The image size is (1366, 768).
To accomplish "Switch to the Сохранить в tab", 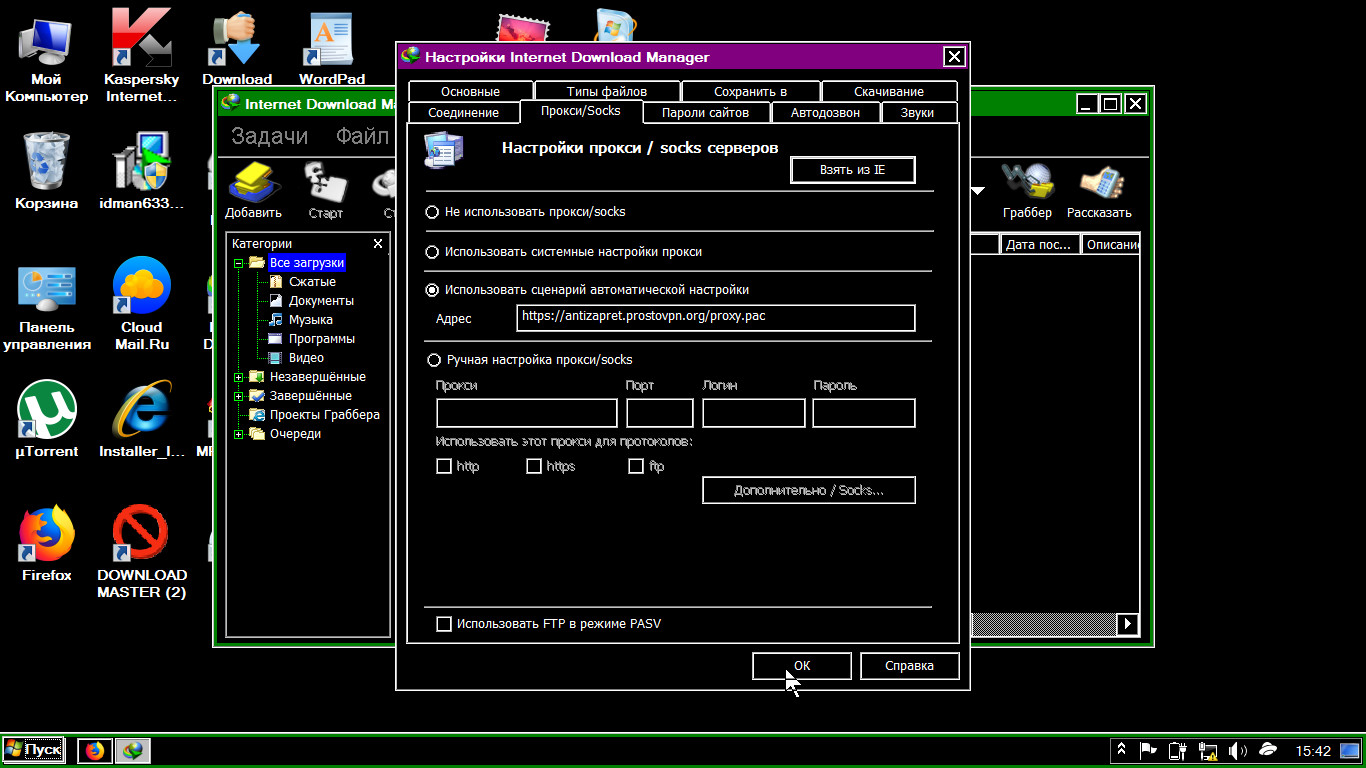I will point(751,91).
